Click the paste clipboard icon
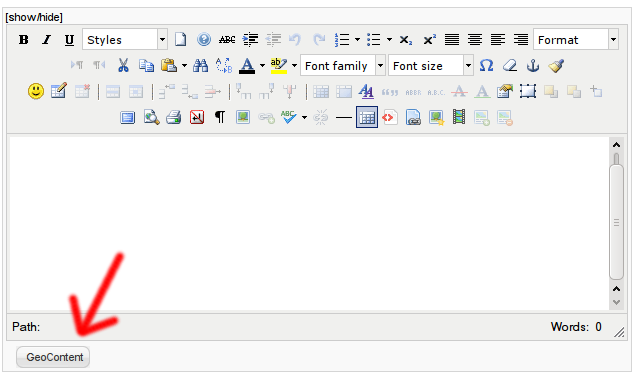Viewport: 637px width, 376px height. 169,65
